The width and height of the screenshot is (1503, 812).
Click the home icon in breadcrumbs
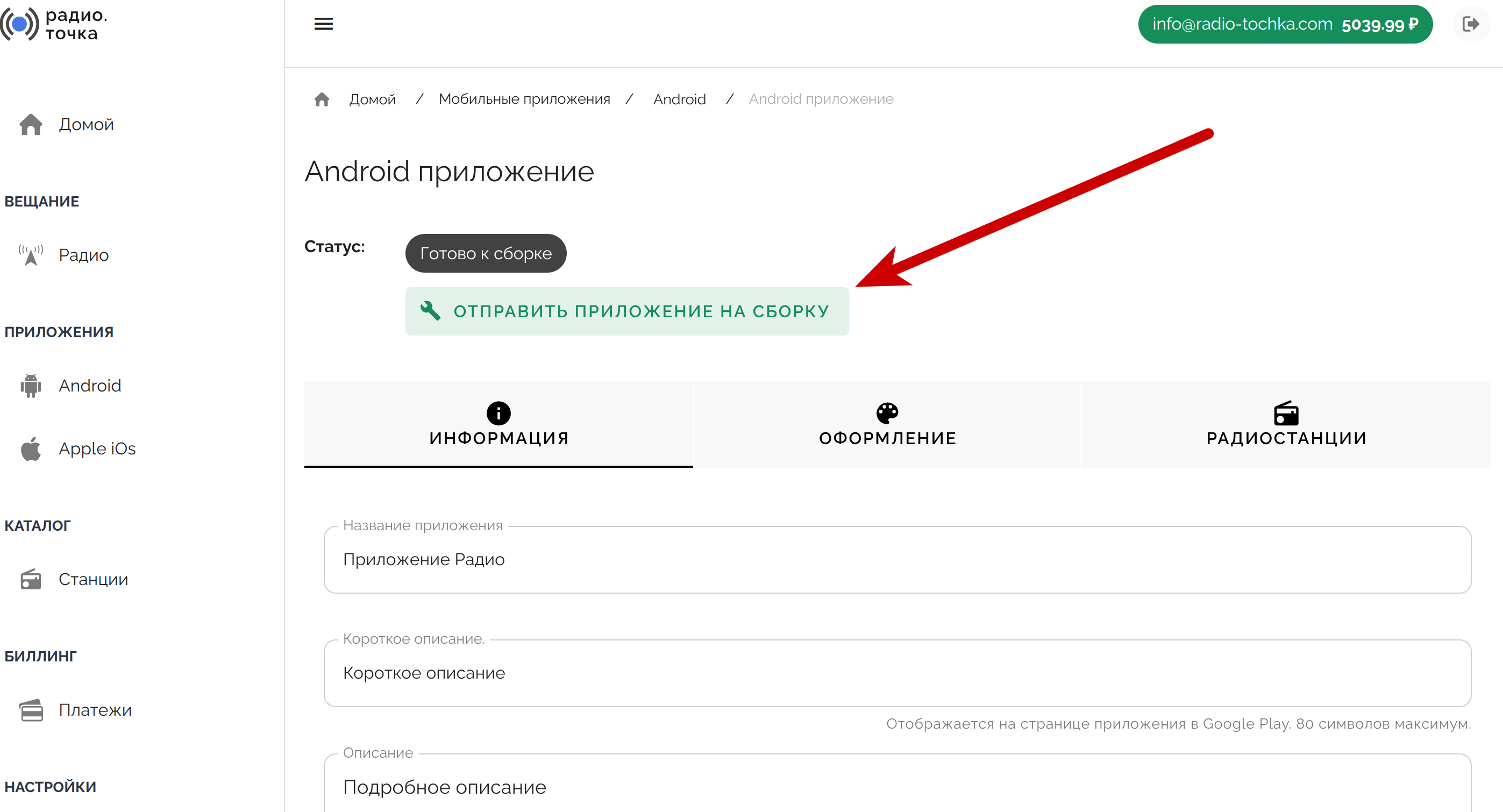(x=322, y=99)
